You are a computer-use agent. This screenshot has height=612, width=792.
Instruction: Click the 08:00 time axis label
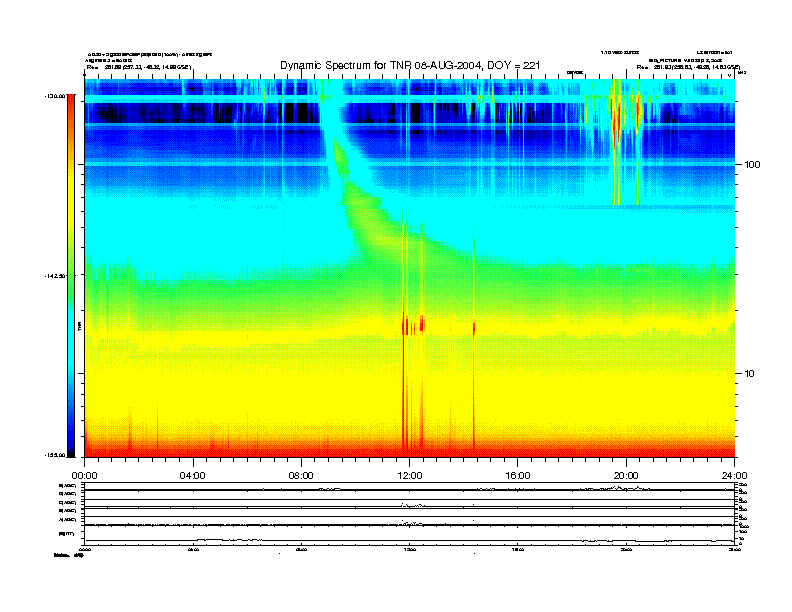(x=301, y=476)
